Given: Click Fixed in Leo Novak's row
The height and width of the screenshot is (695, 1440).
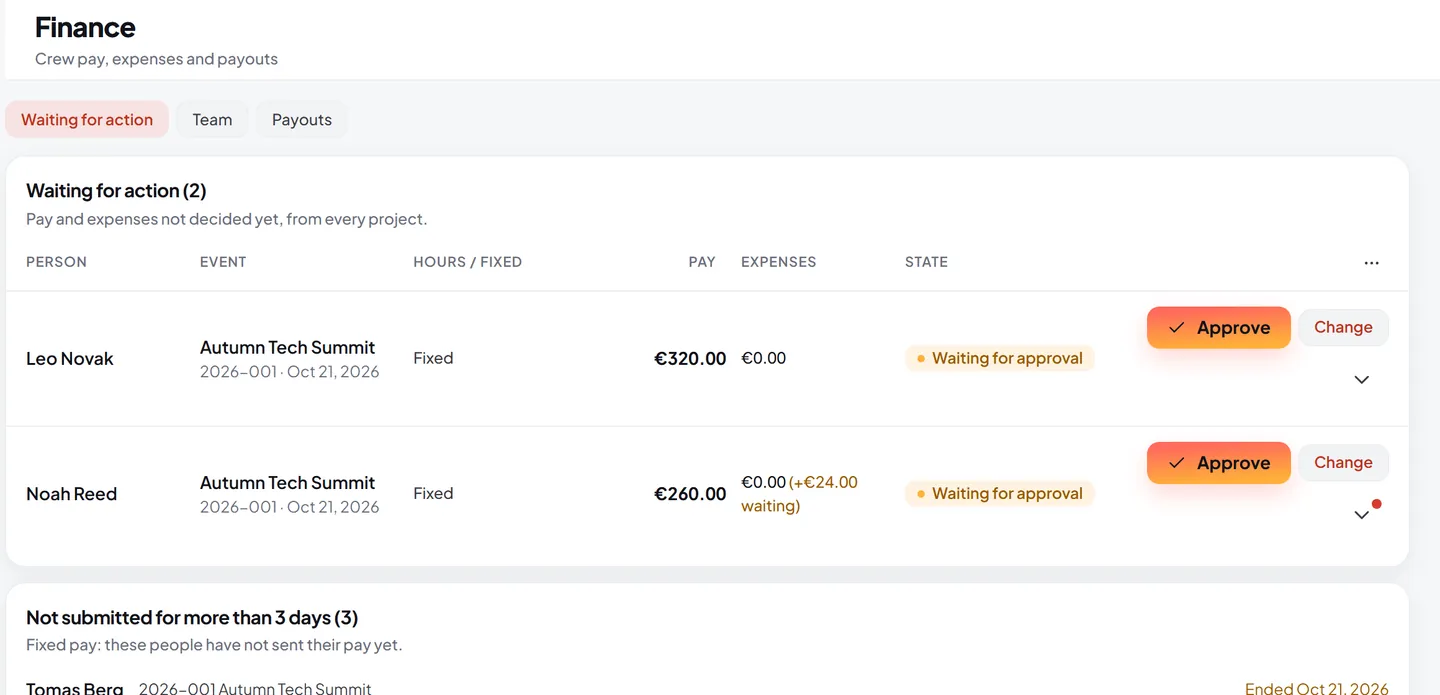Looking at the screenshot, I should (x=433, y=358).
